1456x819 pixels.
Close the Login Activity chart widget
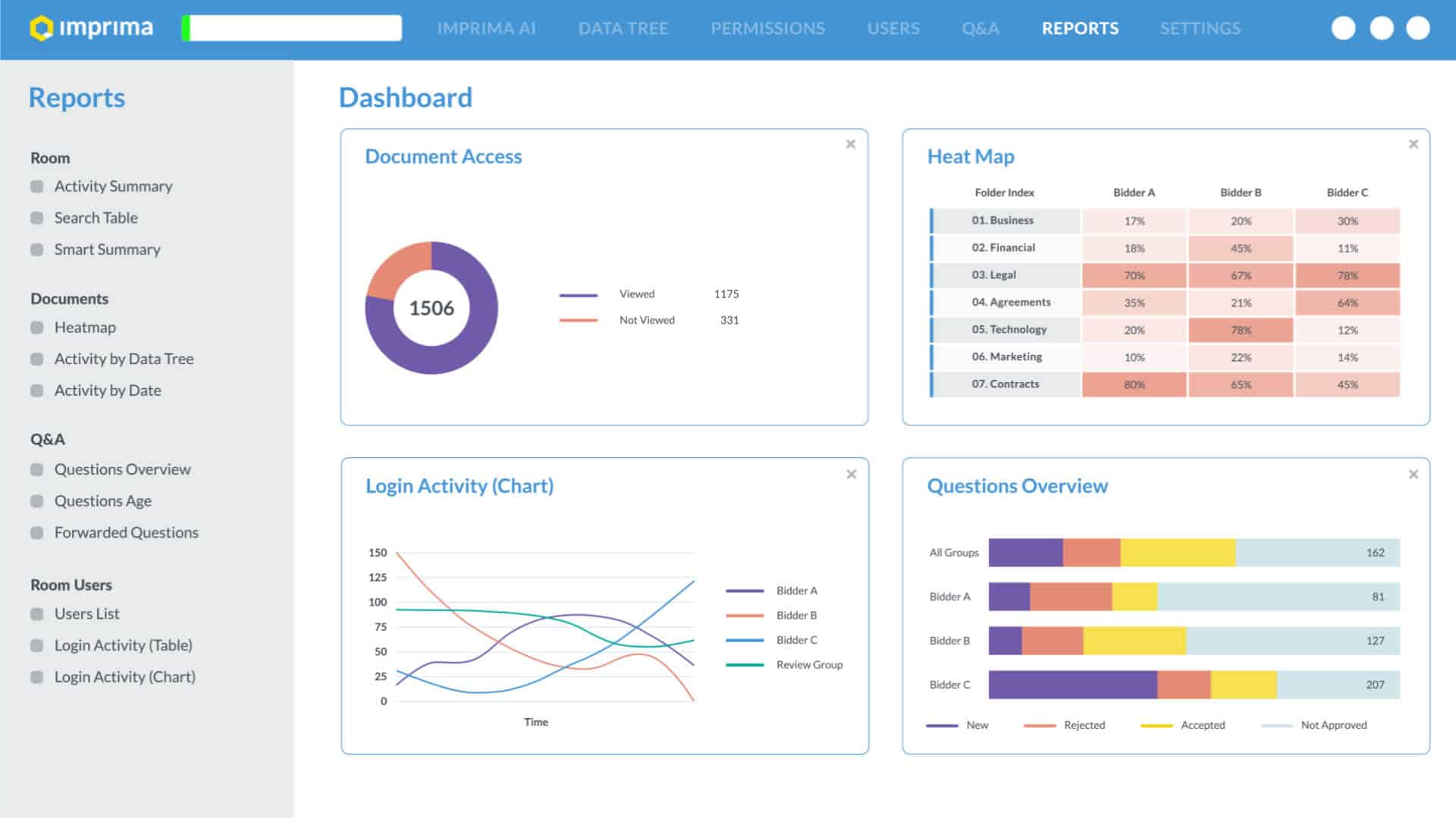pos(851,475)
